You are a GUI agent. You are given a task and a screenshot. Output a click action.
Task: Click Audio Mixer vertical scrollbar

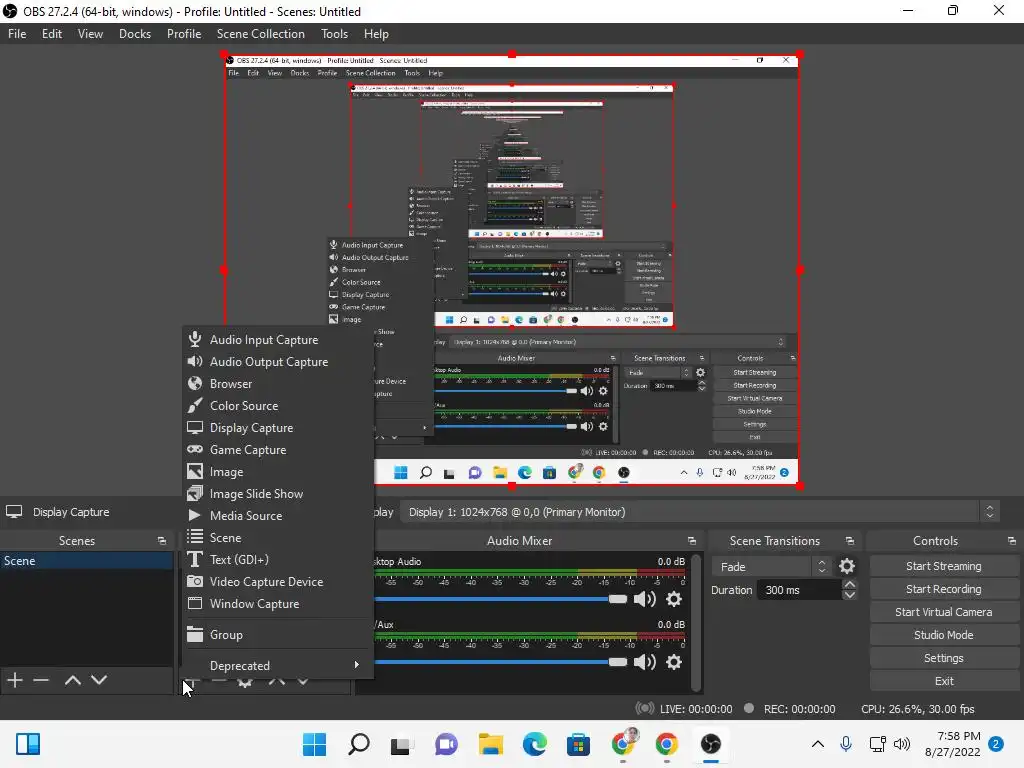pos(696,622)
